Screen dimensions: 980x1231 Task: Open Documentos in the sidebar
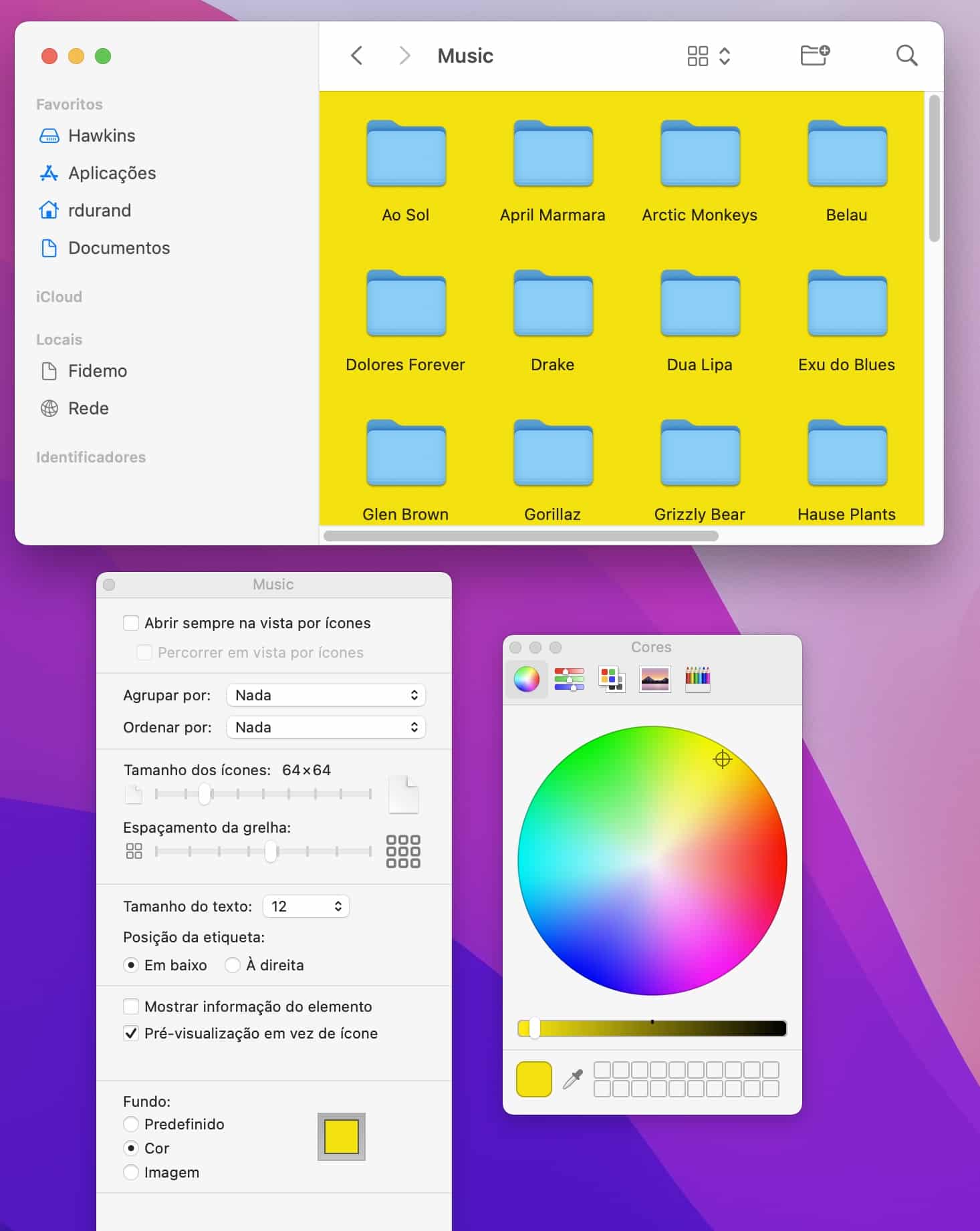(104, 248)
